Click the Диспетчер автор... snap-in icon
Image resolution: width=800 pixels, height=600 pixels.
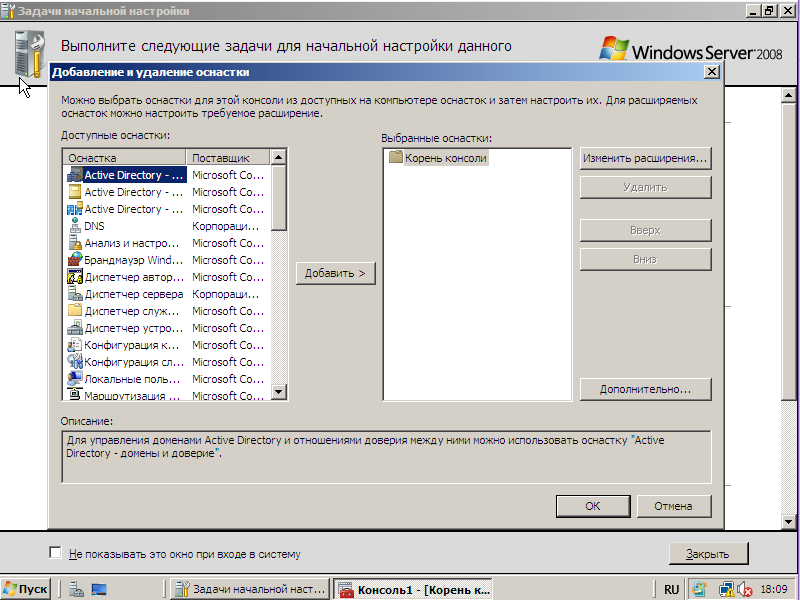pos(74,277)
